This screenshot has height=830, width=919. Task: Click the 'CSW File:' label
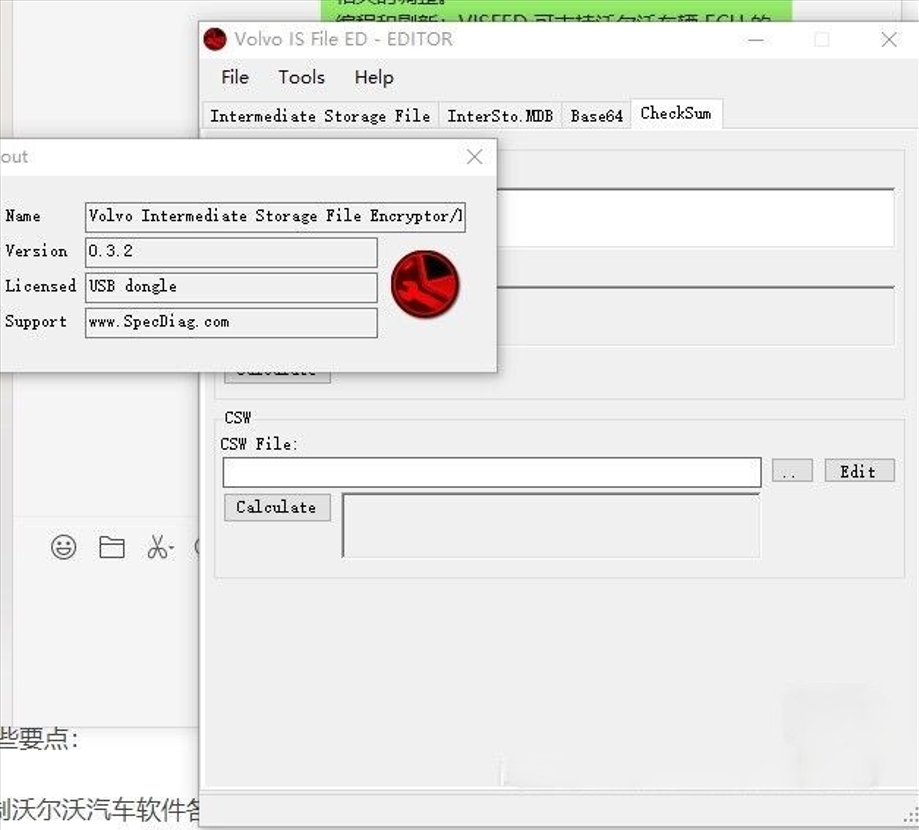[258, 444]
